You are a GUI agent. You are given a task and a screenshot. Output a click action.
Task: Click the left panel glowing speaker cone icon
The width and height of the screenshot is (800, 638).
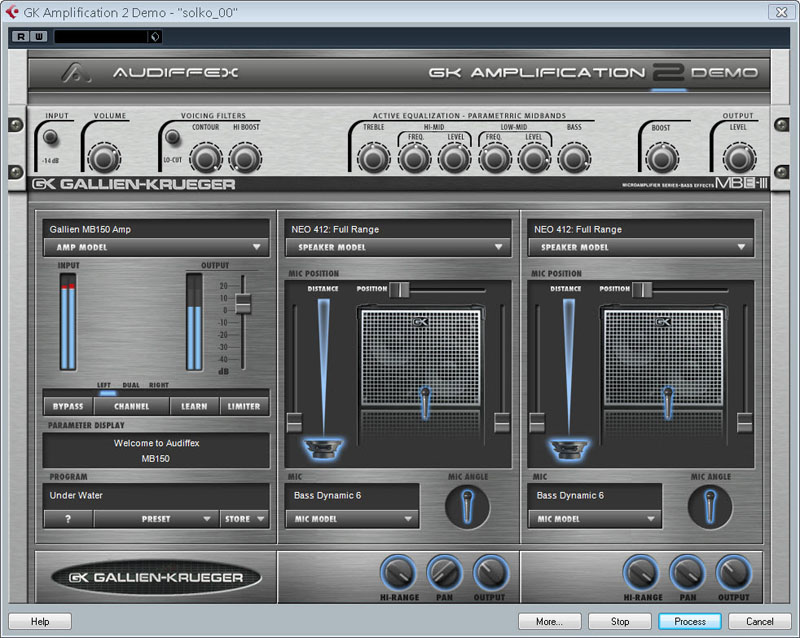[x=323, y=448]
